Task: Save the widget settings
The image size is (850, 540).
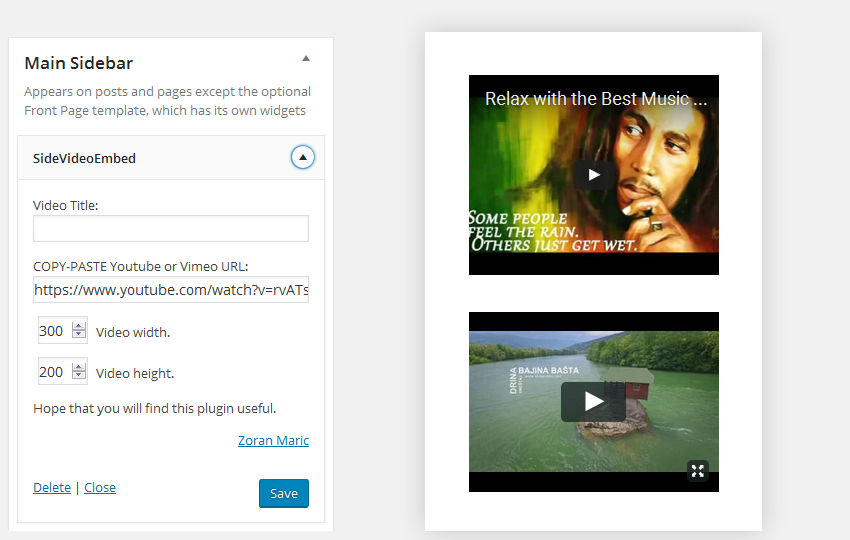Action: [284, 493]
